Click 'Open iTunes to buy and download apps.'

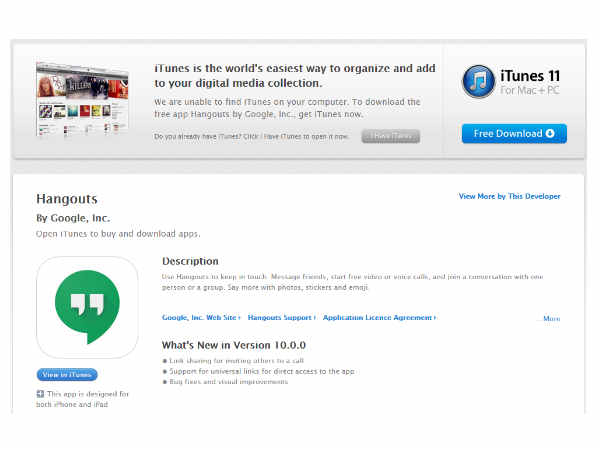coord(118,234)
